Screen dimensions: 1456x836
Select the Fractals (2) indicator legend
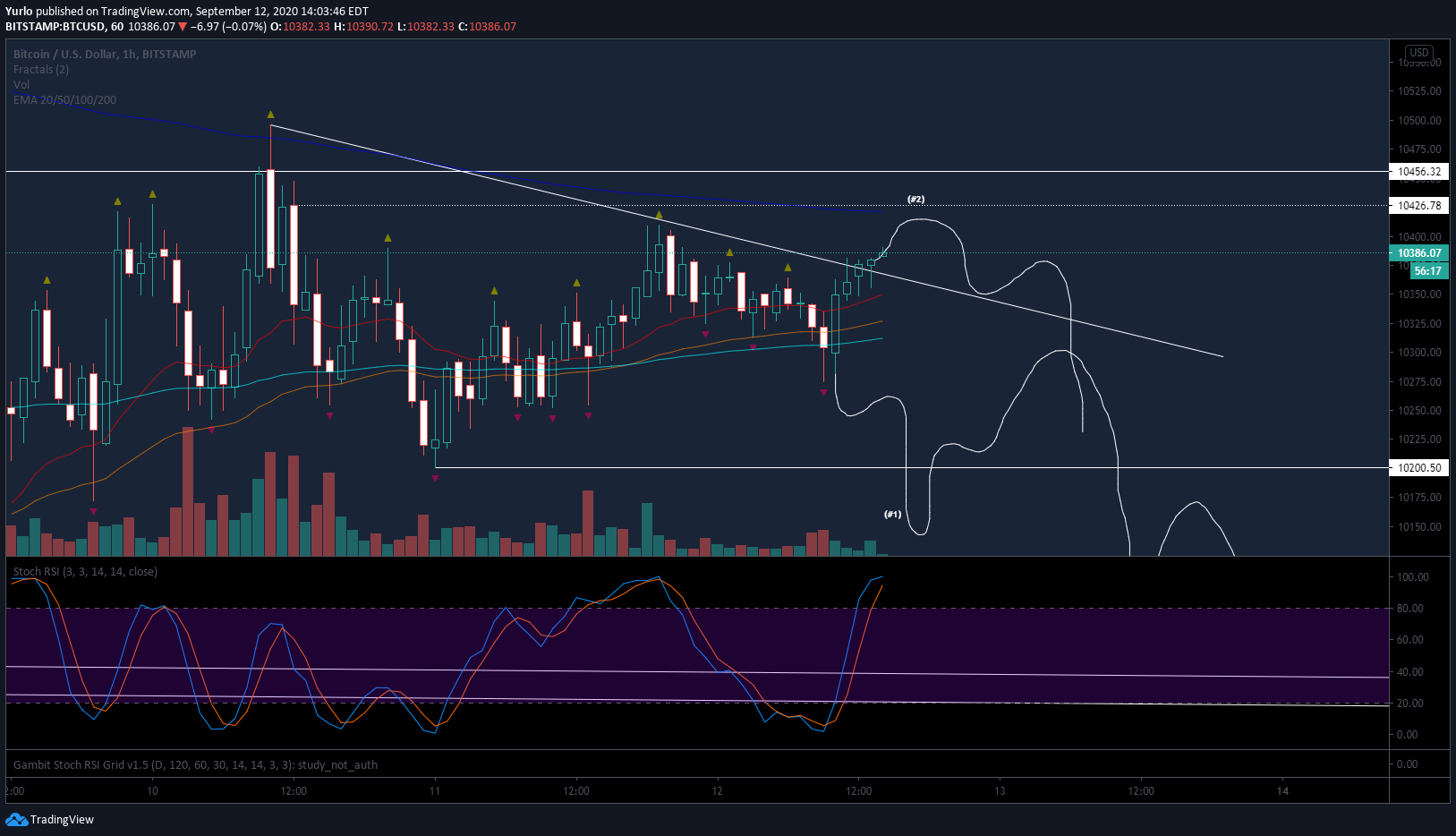click(x=41, y=69)
